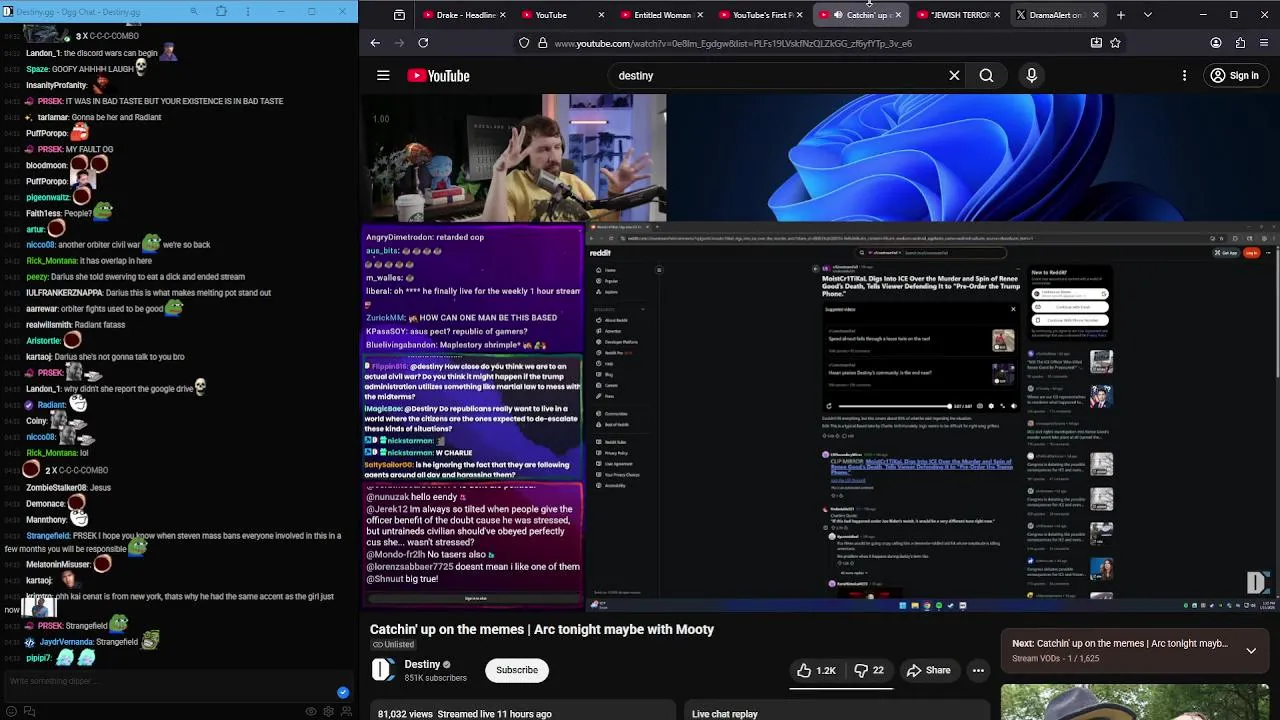The height and width of the screenshot is (720, 1280).
Task: Open zoom icon in Dgg chat title bar
Action: tap(194, 12)
